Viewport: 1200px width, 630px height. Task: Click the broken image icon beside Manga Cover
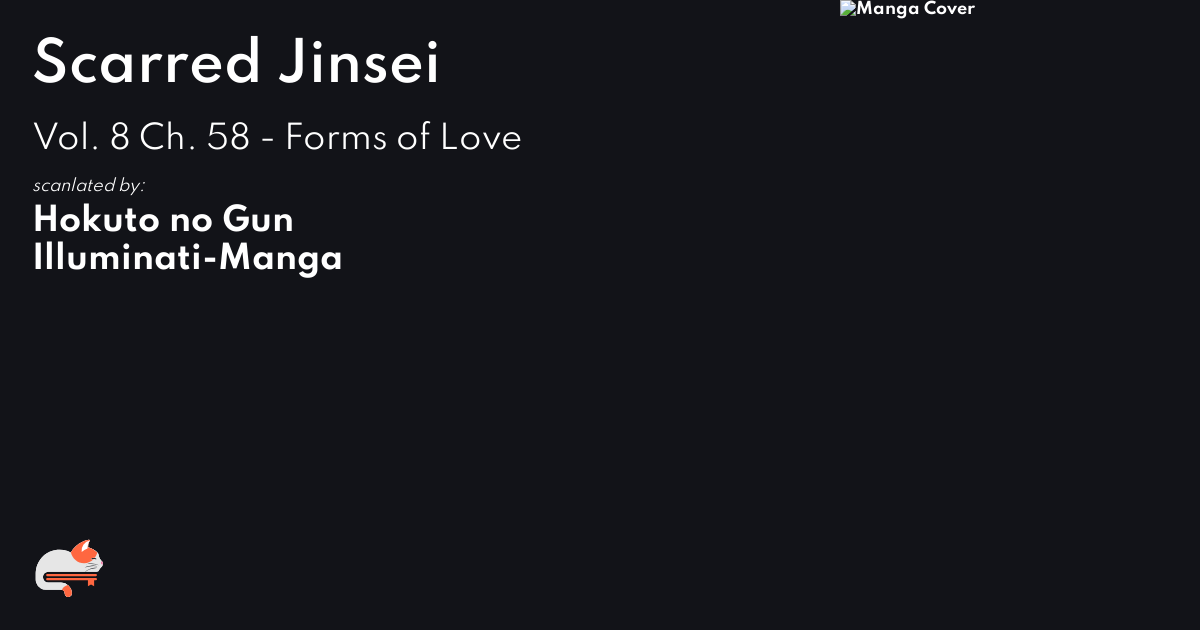(x=847, y=9)
